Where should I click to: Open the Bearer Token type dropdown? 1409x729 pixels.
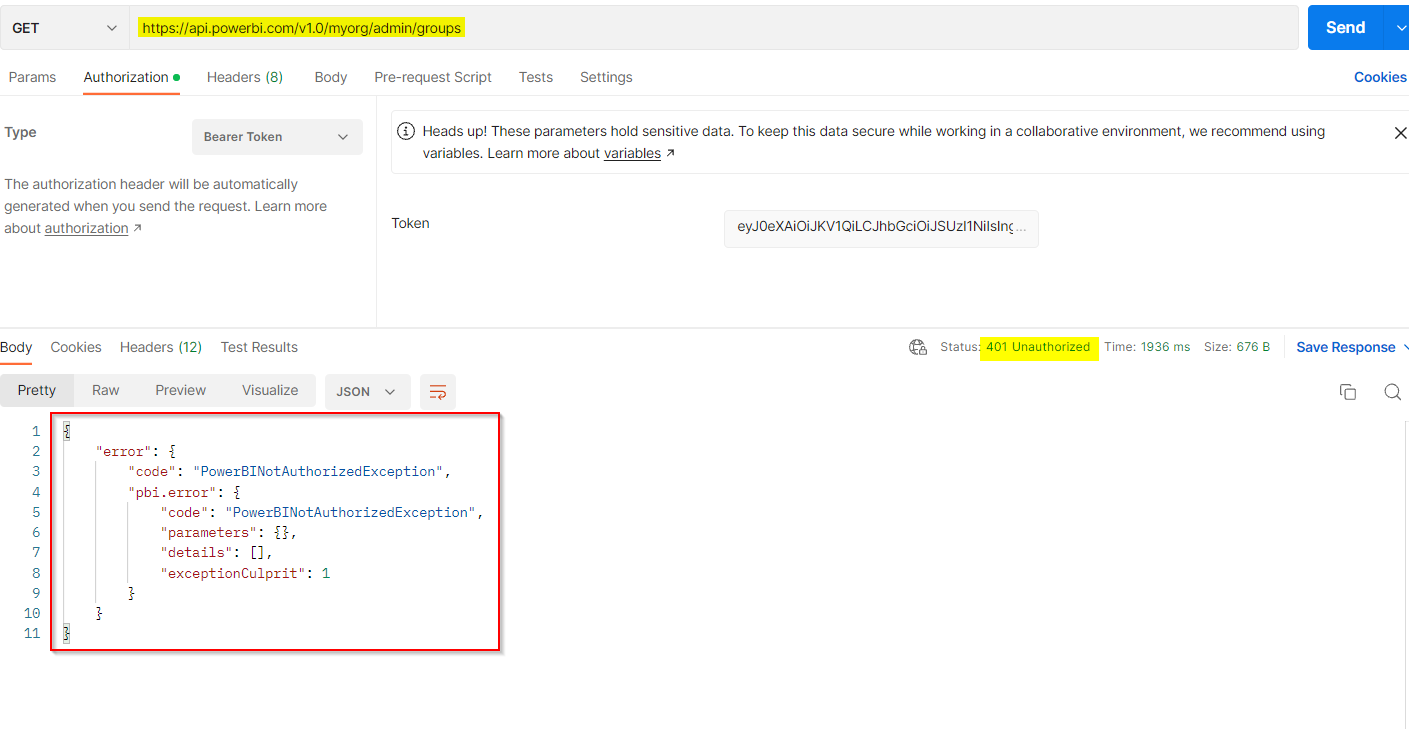click(277, 137)
